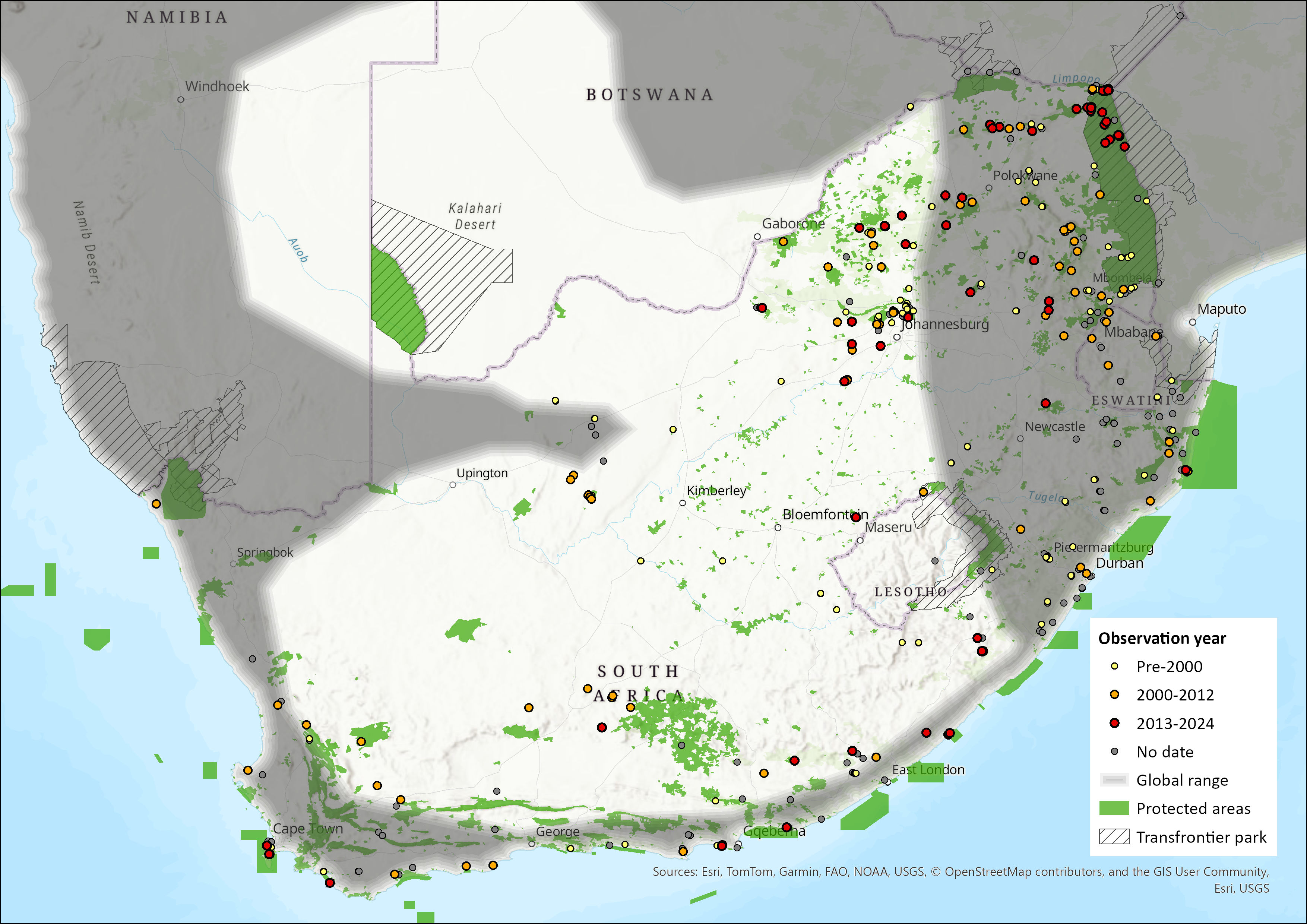Click the Observation year legend title
Image resolution: width=1307 pixels, height=924 pixels.
click(x=1162, y=638)
